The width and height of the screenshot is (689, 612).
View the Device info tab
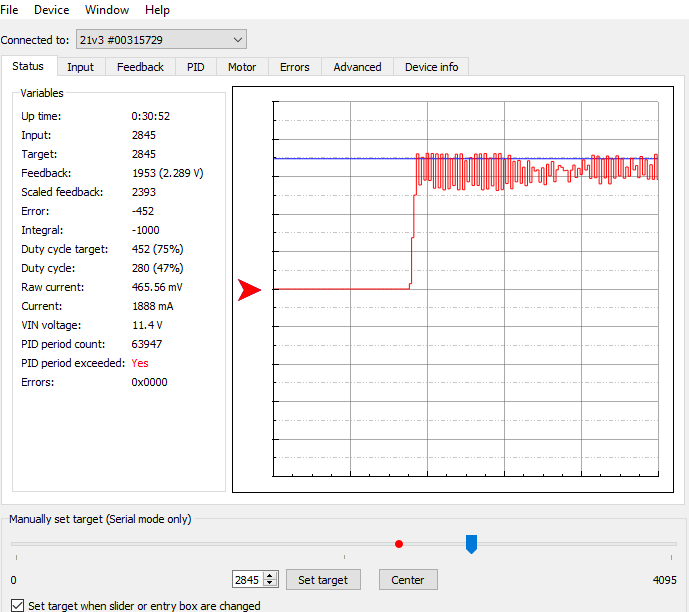[431, 67]
